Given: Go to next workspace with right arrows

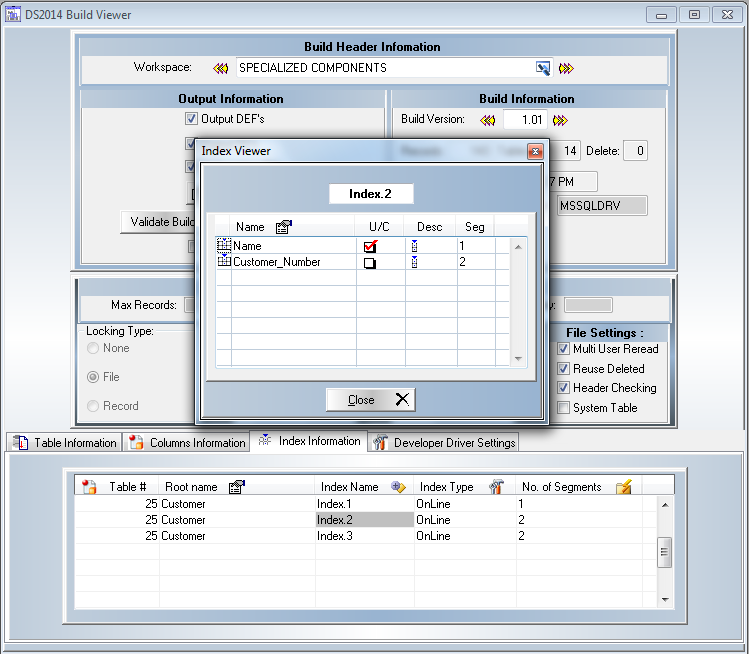Looking at the screenshot, I should (x=566, y=68).
